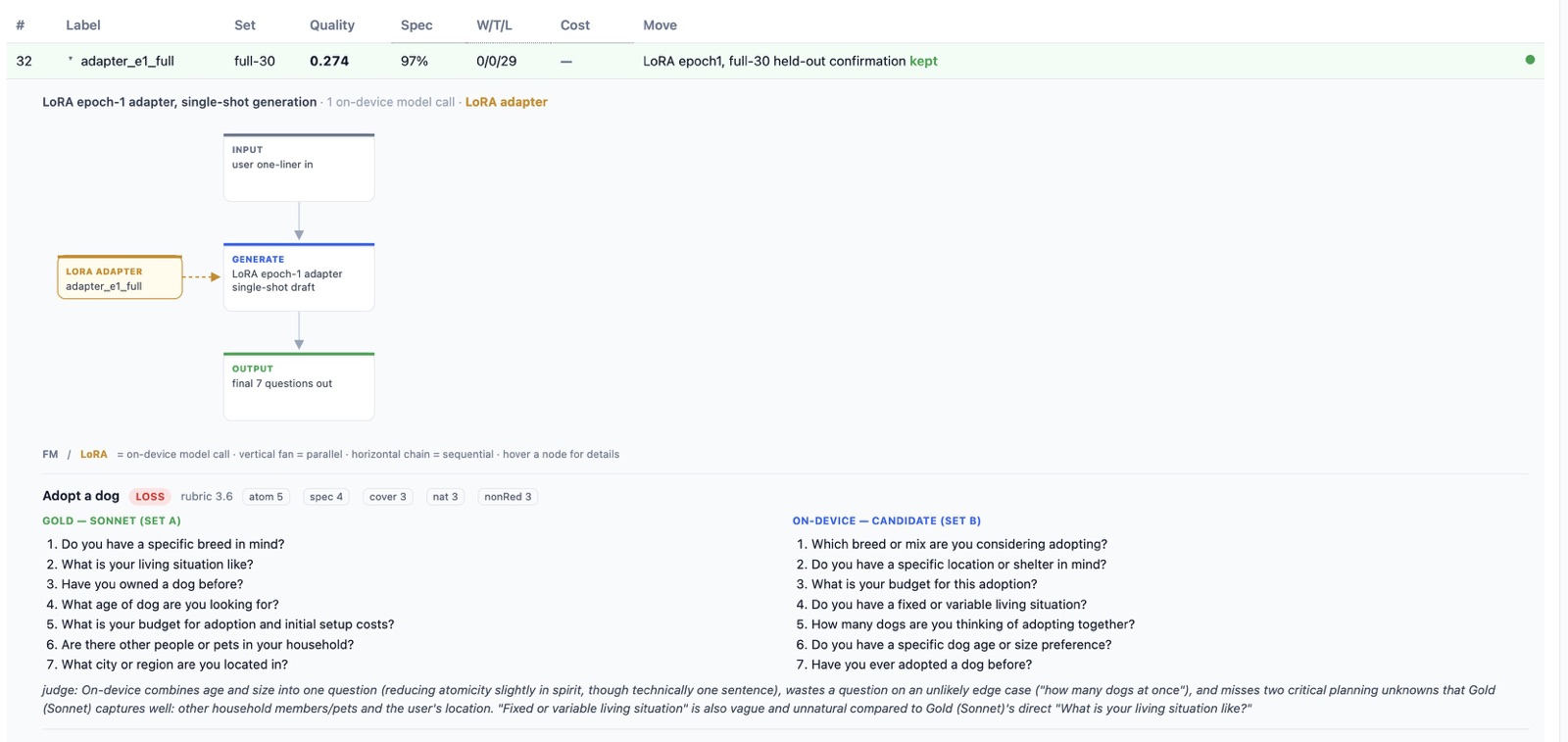Collapse row 32 expander triangle
1568x742 pixels.
tap(70, 60)
